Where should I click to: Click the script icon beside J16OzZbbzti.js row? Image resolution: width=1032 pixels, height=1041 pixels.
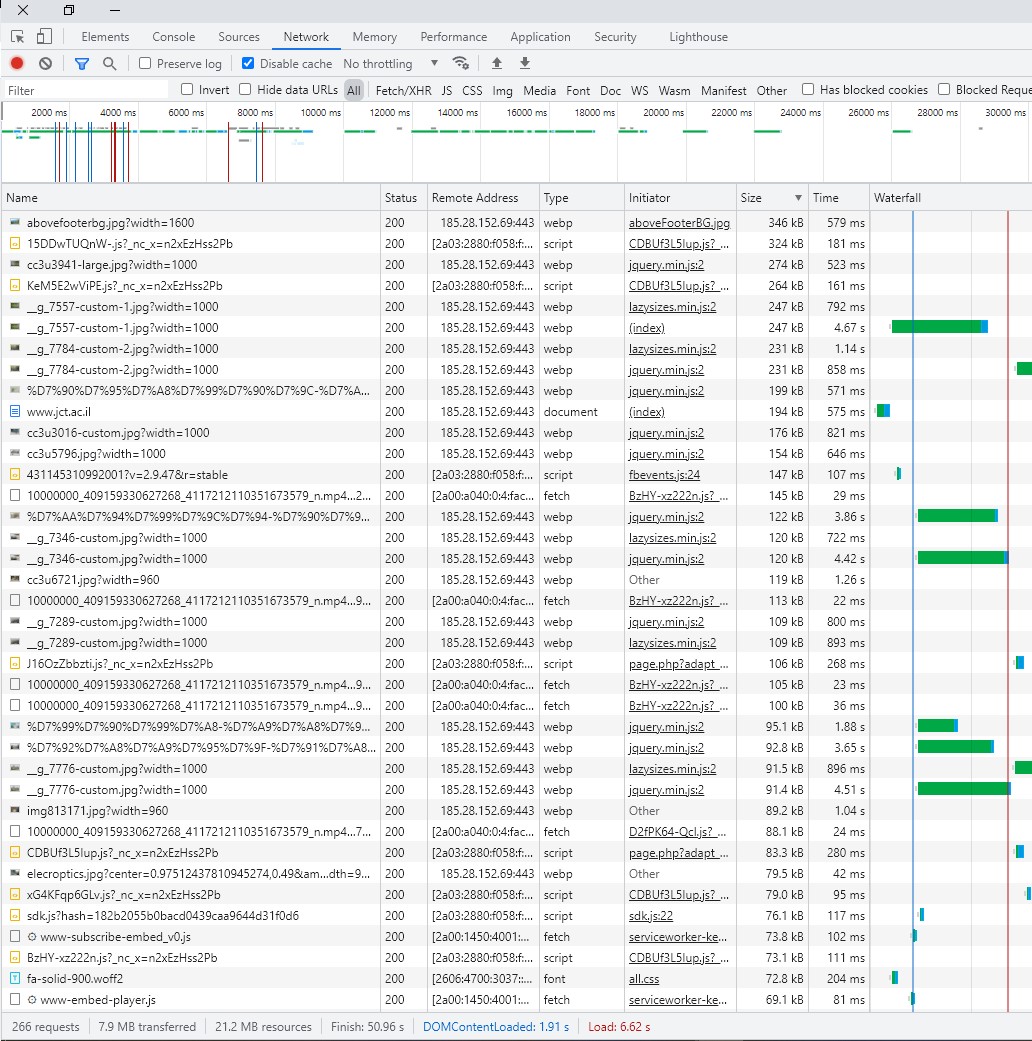pyautogui.click(x=15, y=663)
